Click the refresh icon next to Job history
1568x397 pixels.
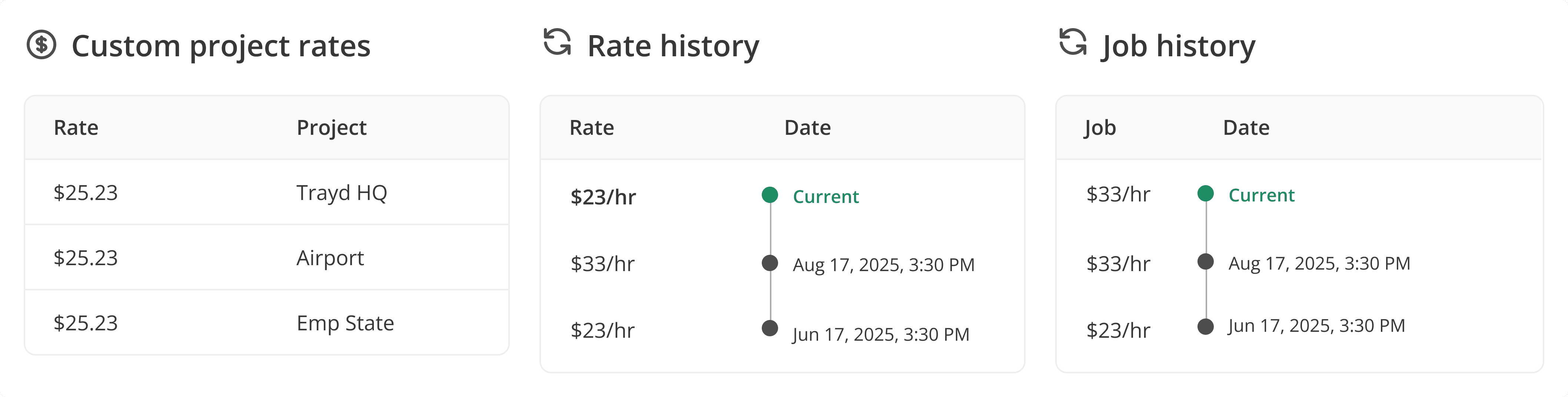1073,42
